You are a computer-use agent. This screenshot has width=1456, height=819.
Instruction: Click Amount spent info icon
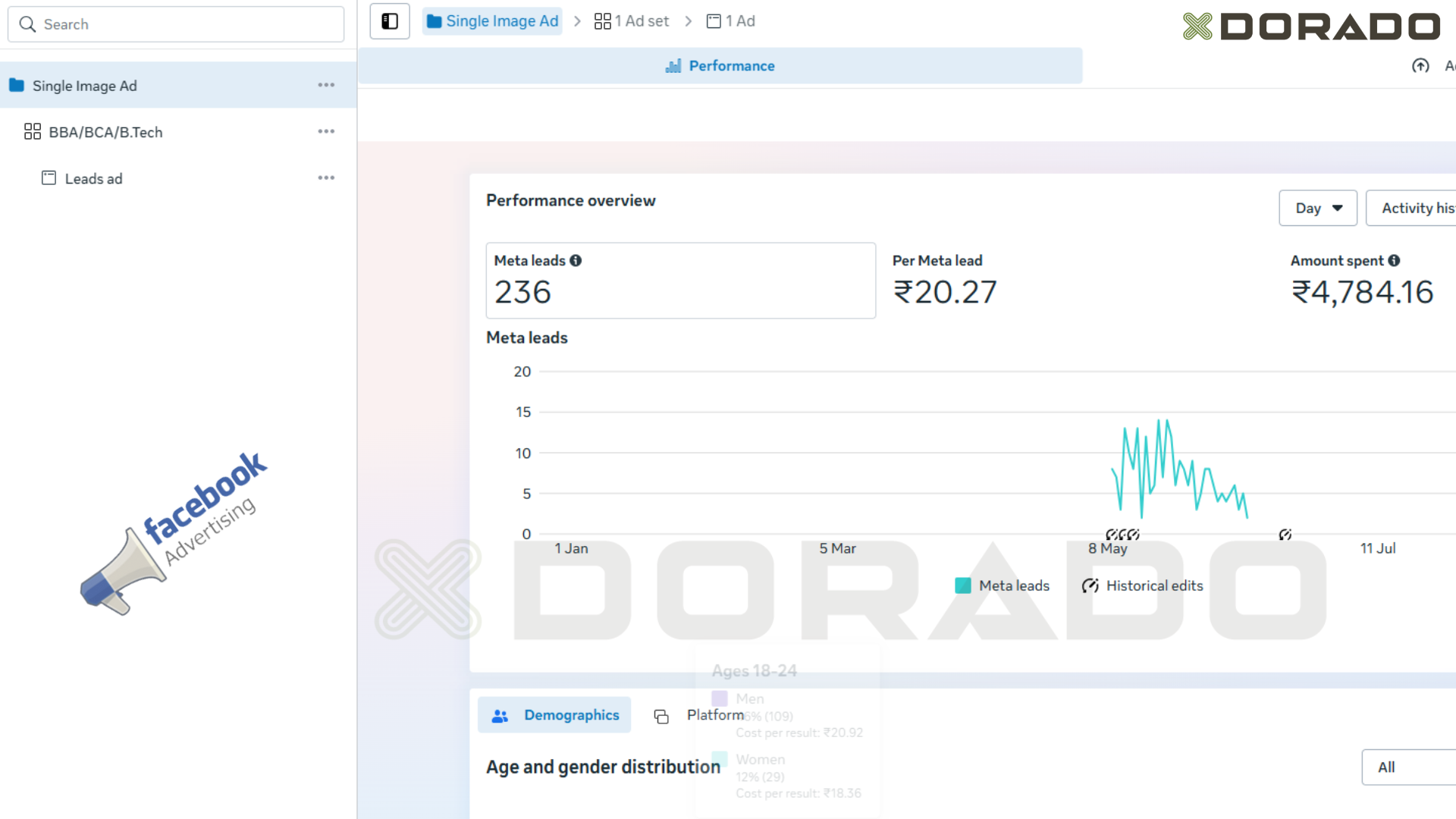point(1394,260)
